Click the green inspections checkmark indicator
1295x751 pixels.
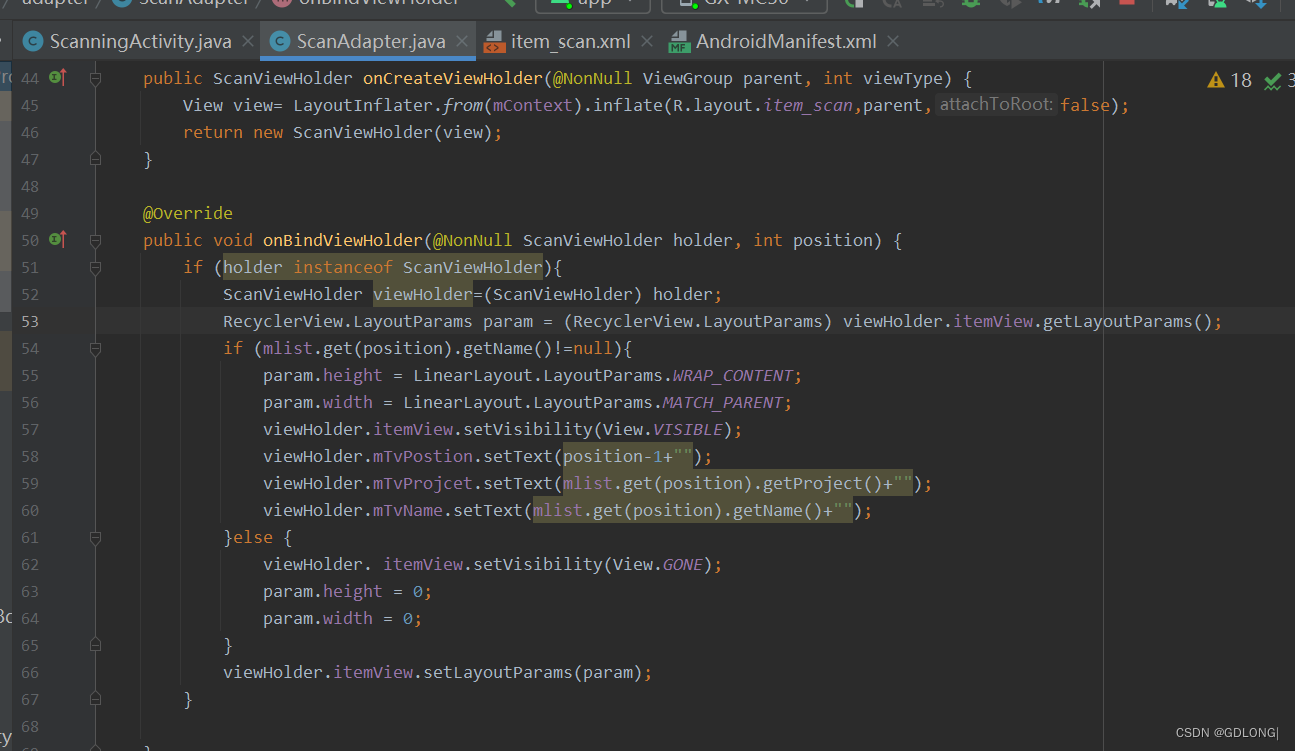[1270, 80]
